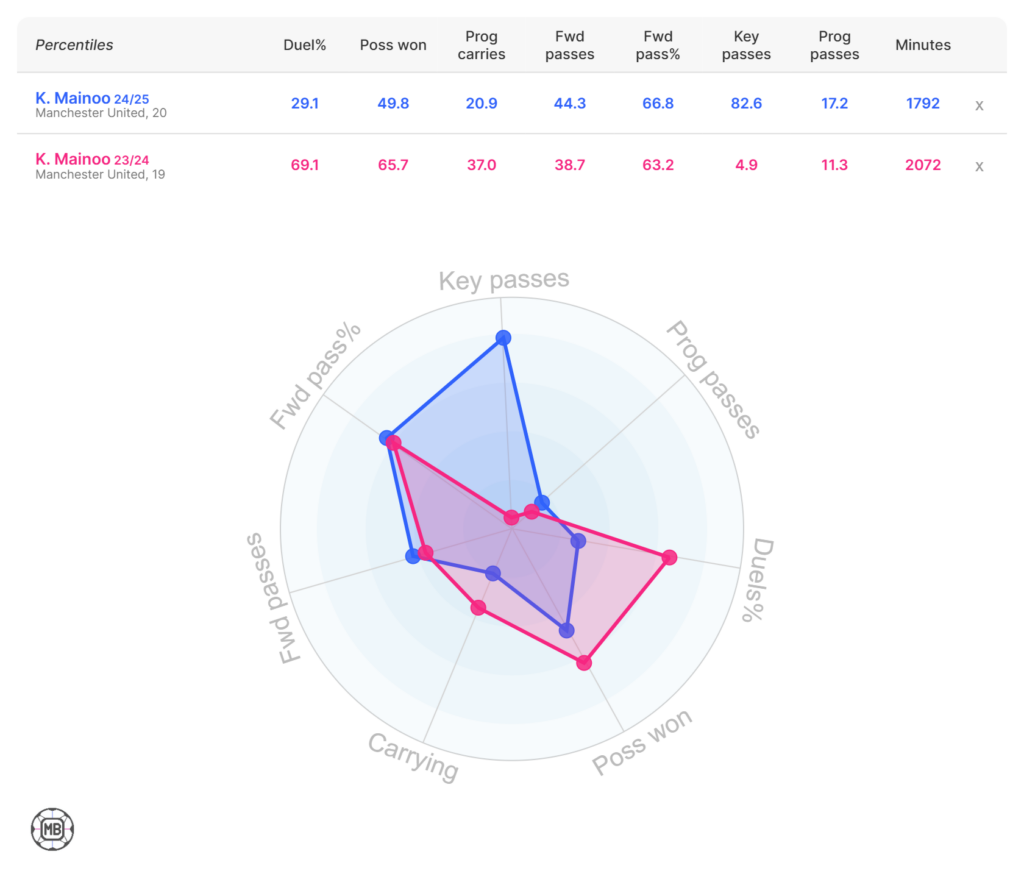Click the Key passes column header
Screen dimensions: 1024x896
[x=746, y=45]
